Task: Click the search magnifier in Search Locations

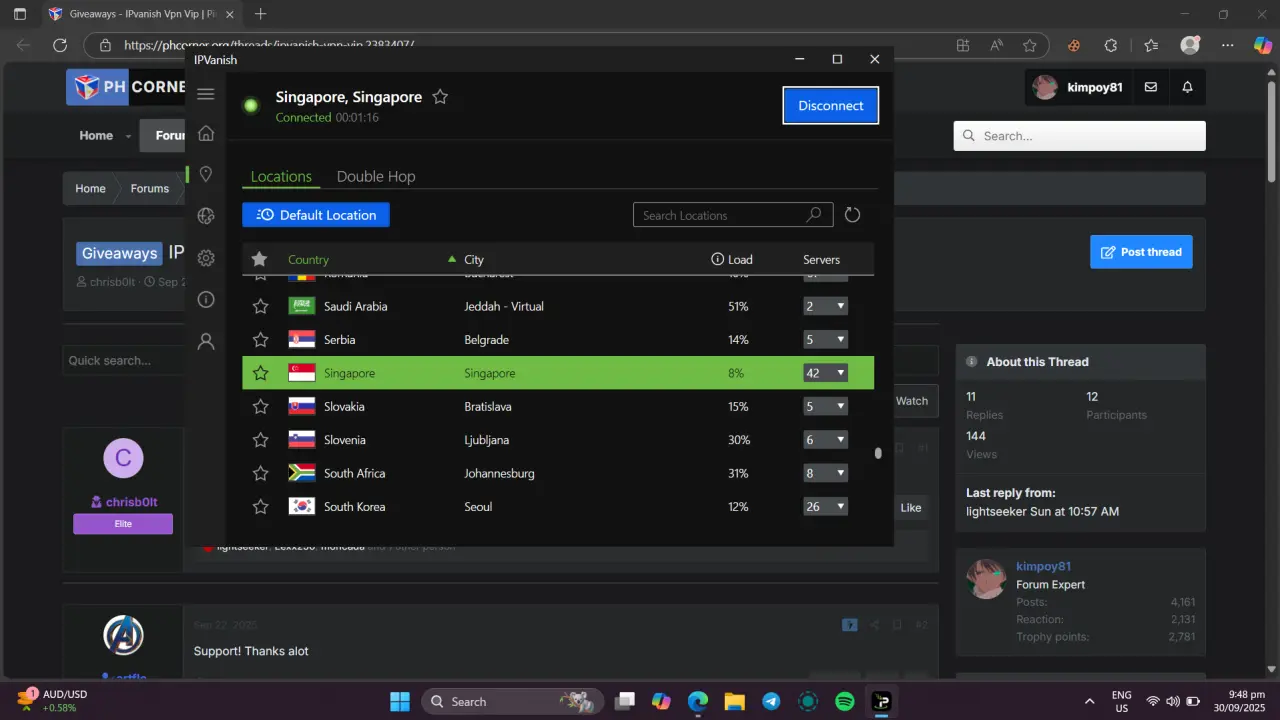Action: 814,215
